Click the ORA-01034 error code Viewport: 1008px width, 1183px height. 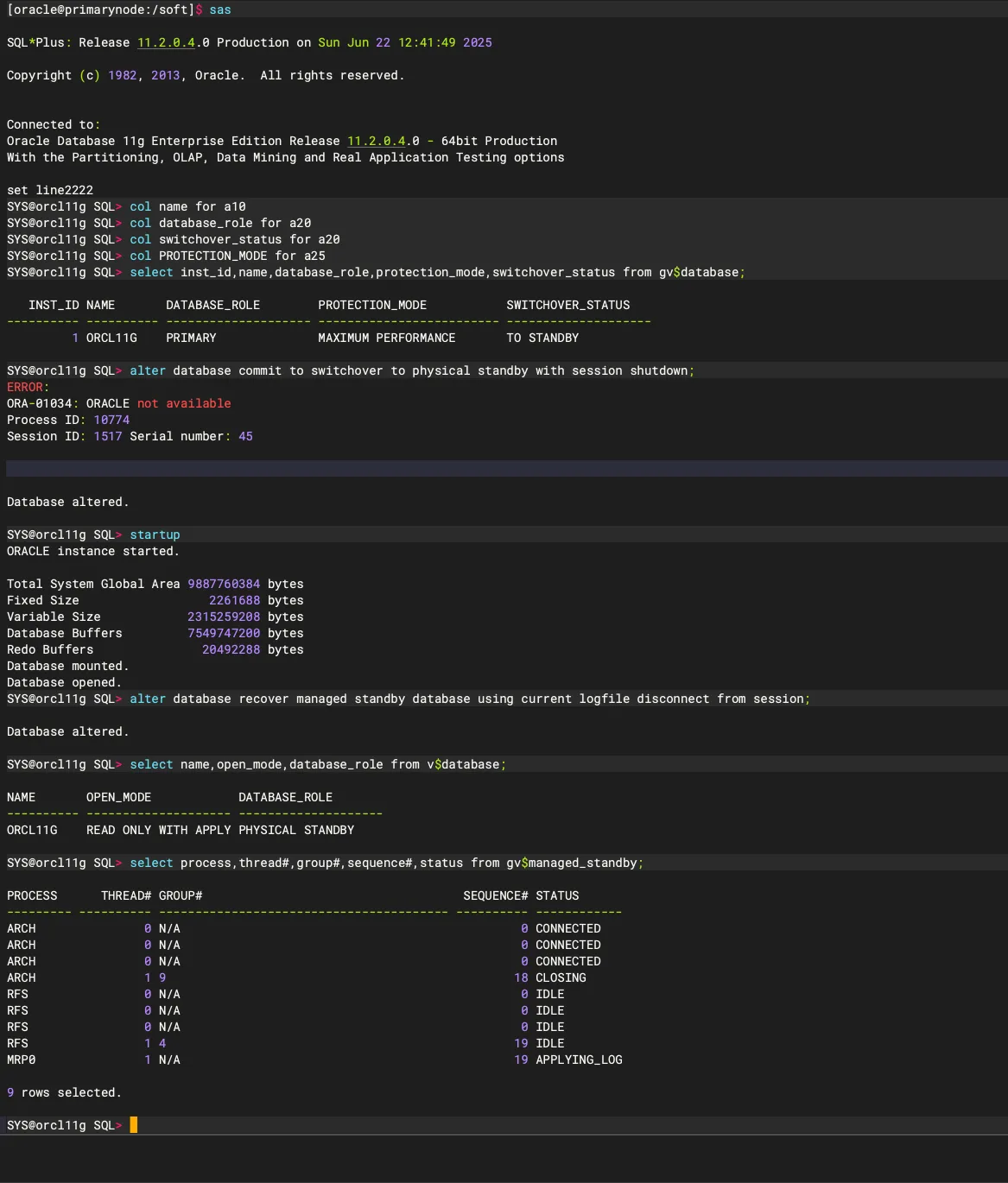(x=41, y=403)
